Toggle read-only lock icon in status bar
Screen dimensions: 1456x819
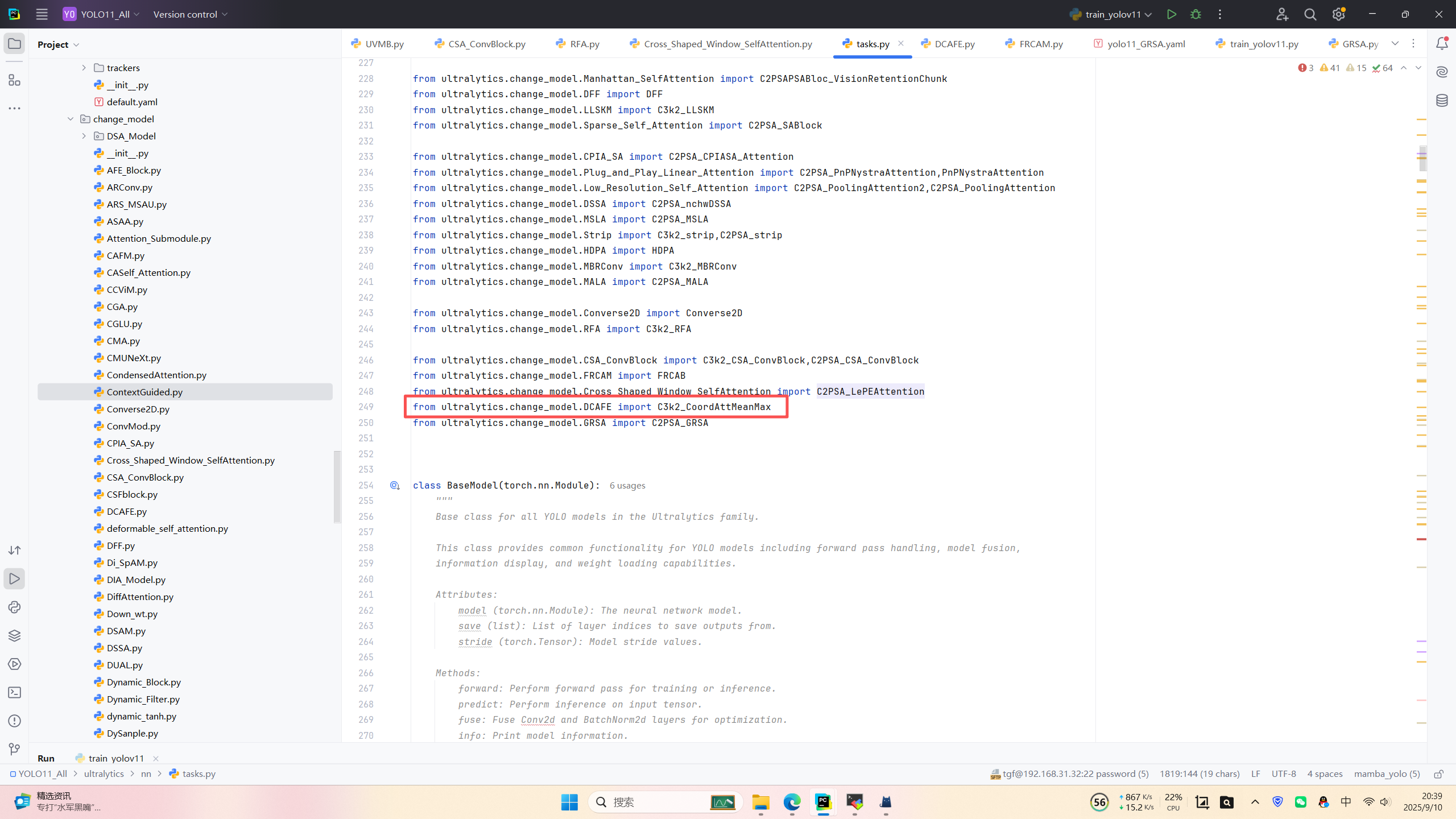point(1439,774)
